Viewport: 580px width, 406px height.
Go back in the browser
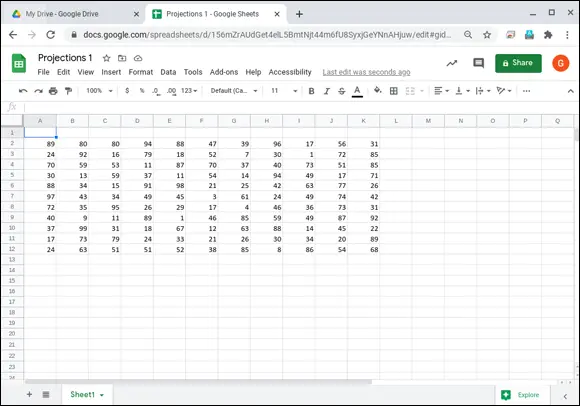point(13,35)
